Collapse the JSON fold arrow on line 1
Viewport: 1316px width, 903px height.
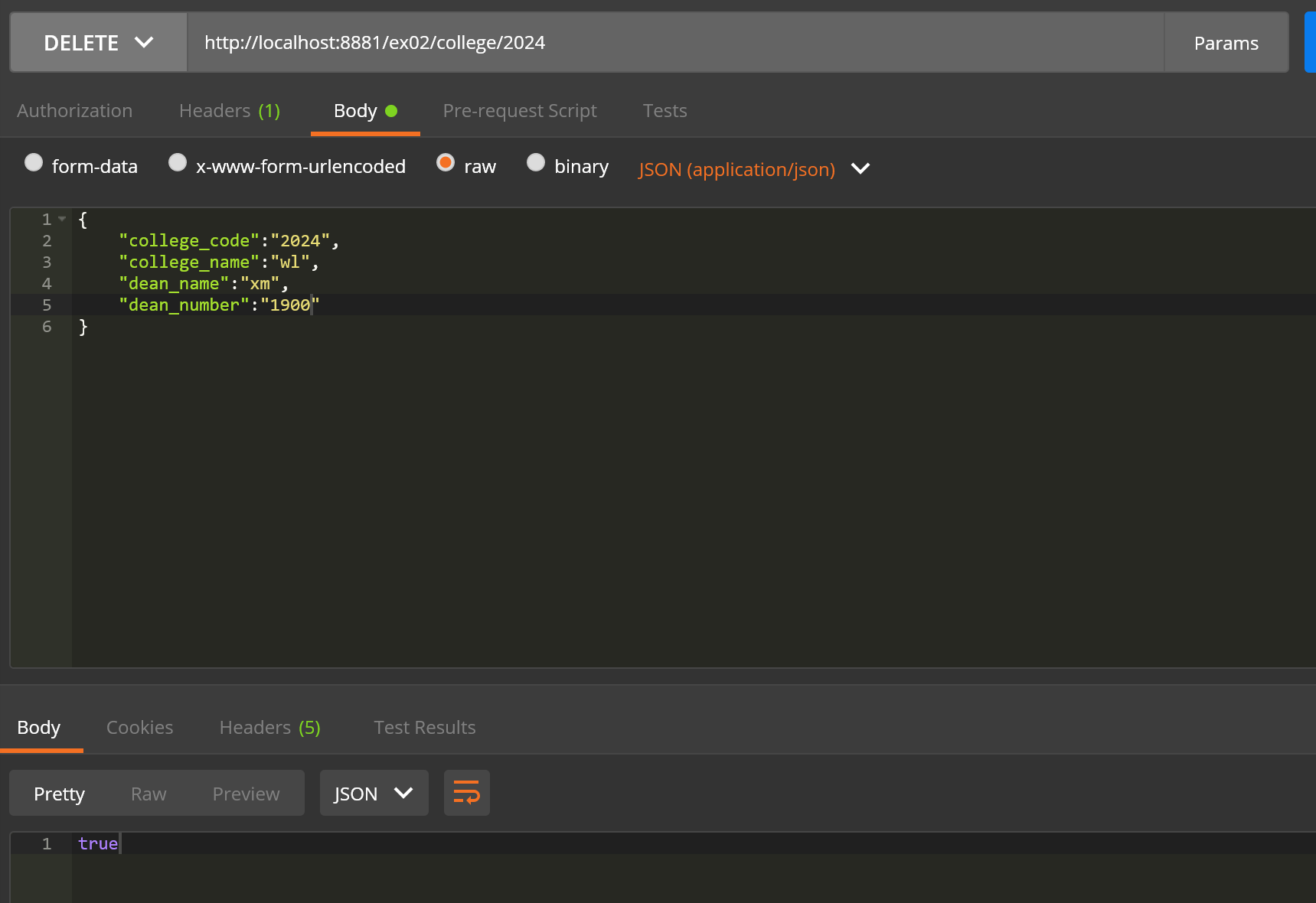(62, 219)
